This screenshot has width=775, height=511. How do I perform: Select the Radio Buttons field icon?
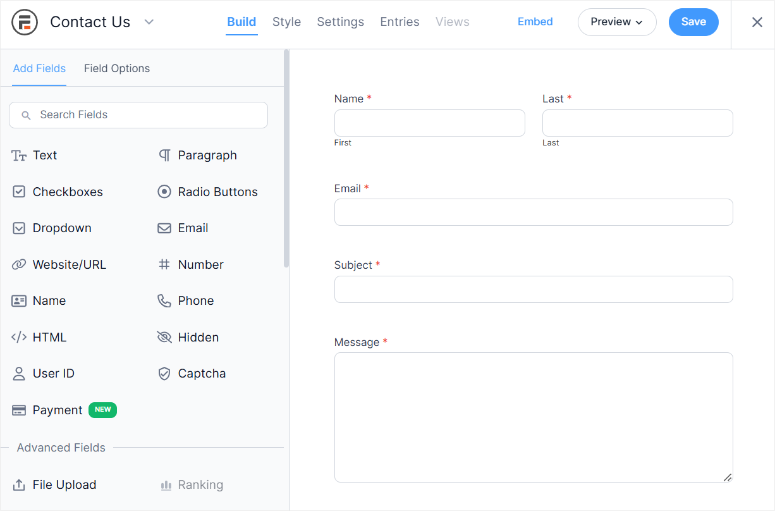point(164,192)
